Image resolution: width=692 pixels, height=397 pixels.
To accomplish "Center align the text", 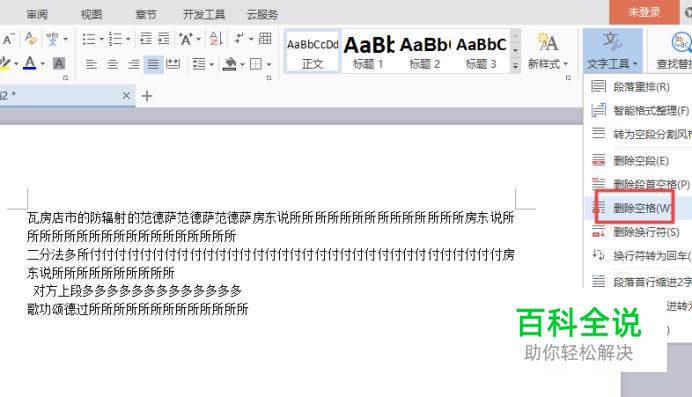I will tap(113, 64).
